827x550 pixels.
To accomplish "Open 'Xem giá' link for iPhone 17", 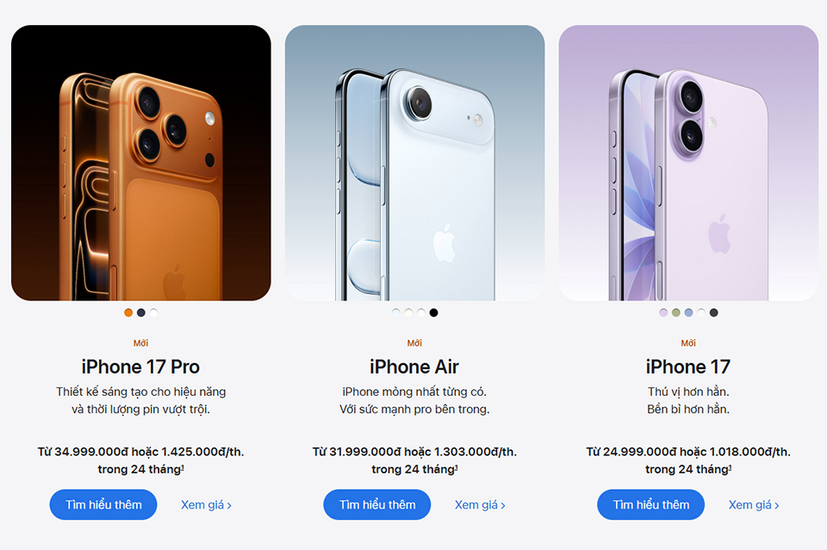I will (754, 505).
